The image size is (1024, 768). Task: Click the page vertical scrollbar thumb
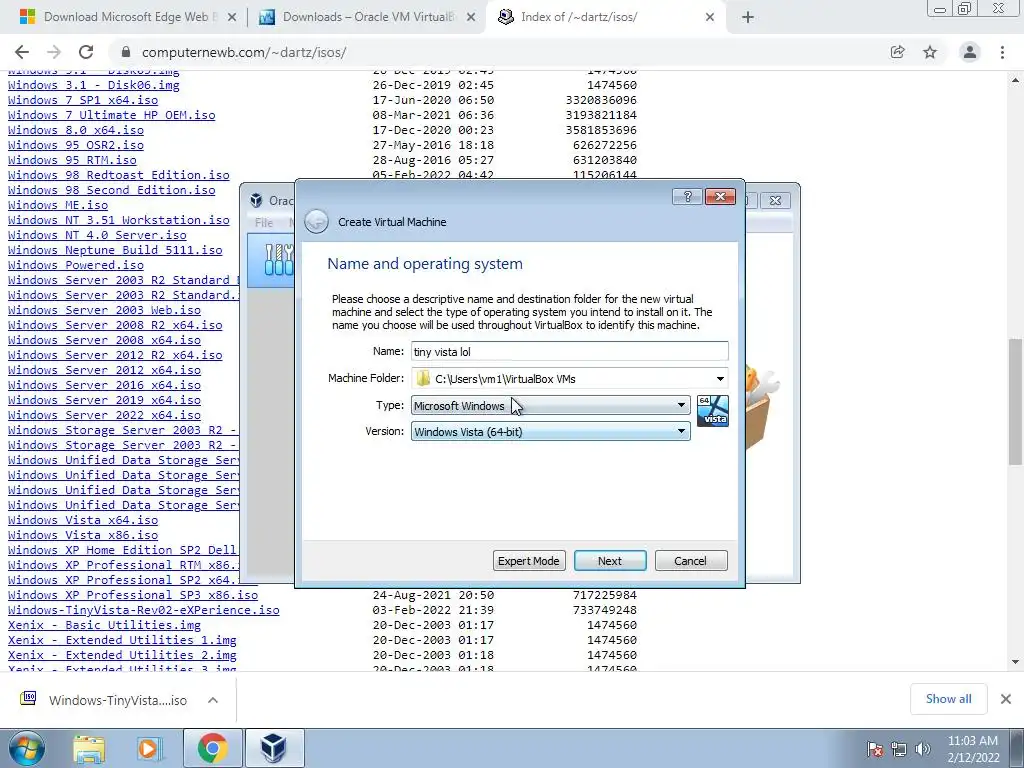click(1015, 402)
